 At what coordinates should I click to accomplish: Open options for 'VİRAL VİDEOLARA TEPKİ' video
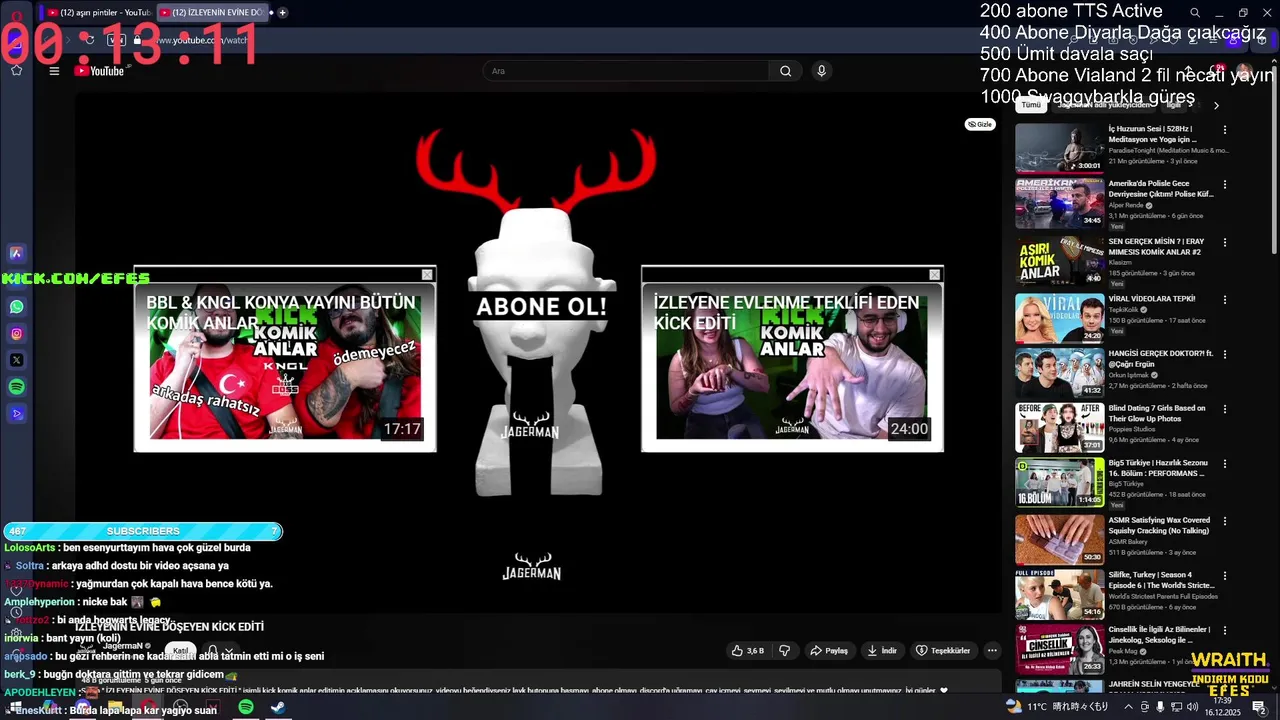[x=1224, y=299]
